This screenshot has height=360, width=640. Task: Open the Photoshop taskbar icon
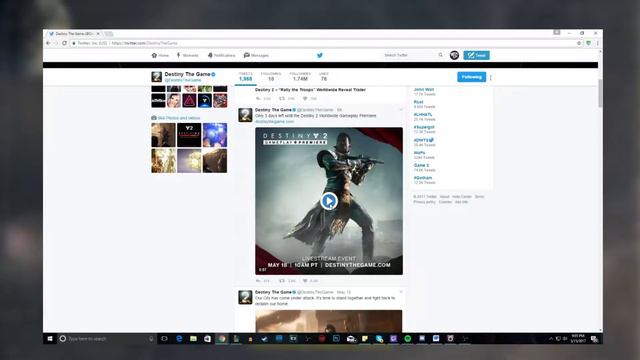336,338
